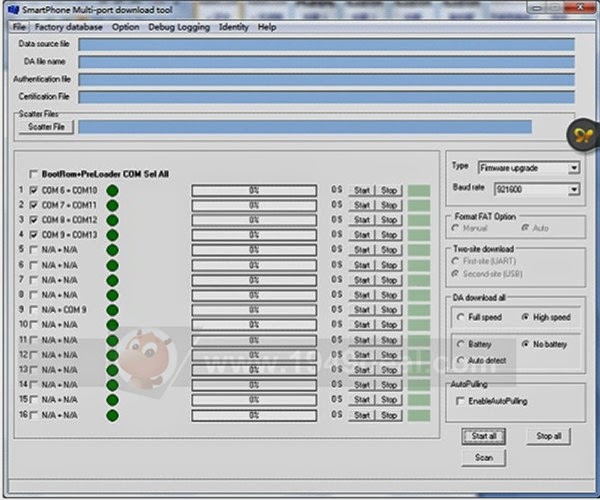Select the Full speed radio button
600x500 pixels.
461,317
